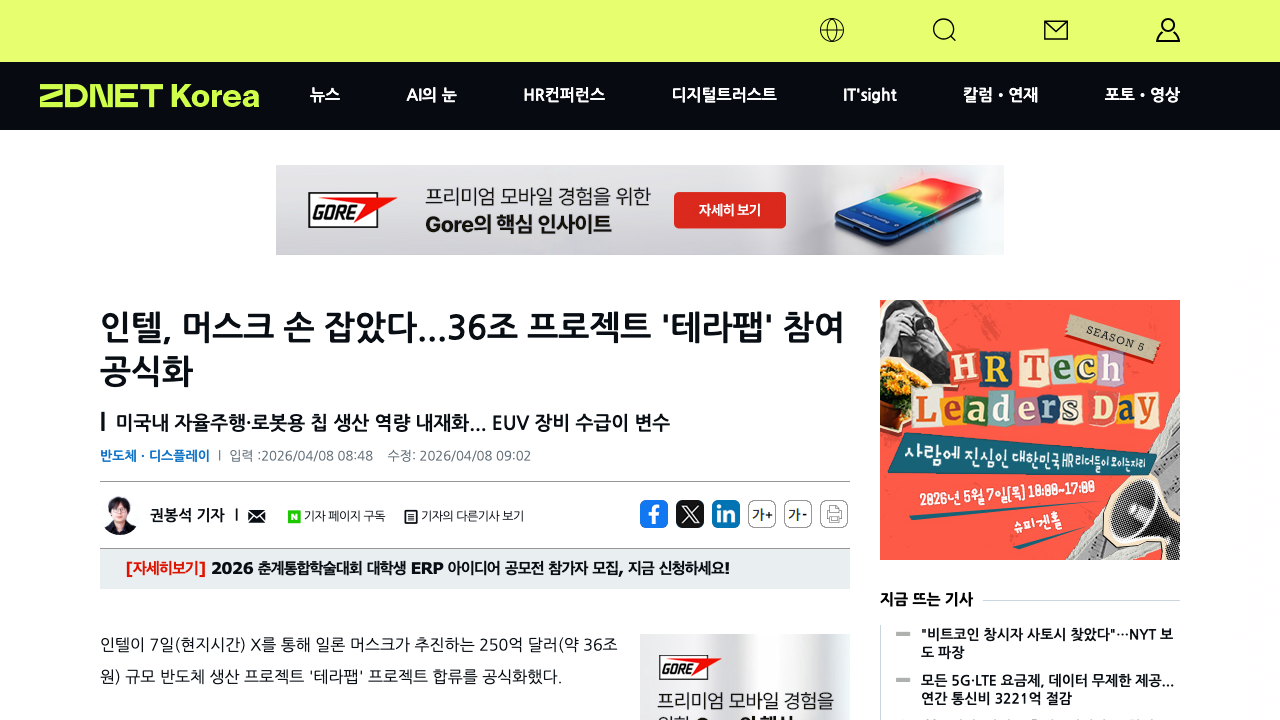
Task: Subscribe to 기자 페이지 구독
Action: point(336,516)
